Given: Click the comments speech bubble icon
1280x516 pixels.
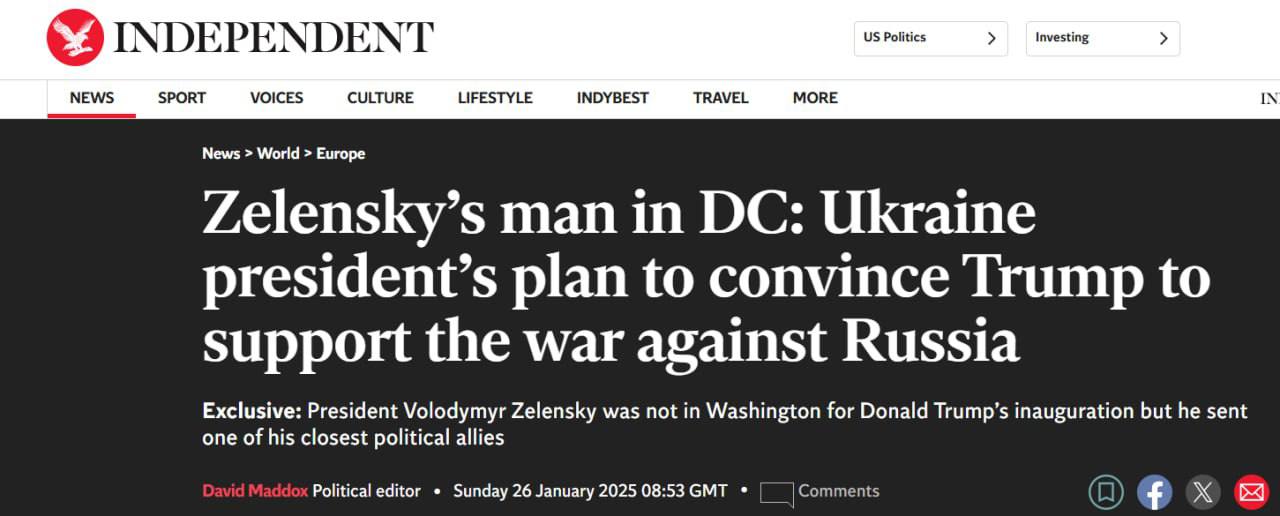Looking at the screenshot, I should tap(776, 493).
